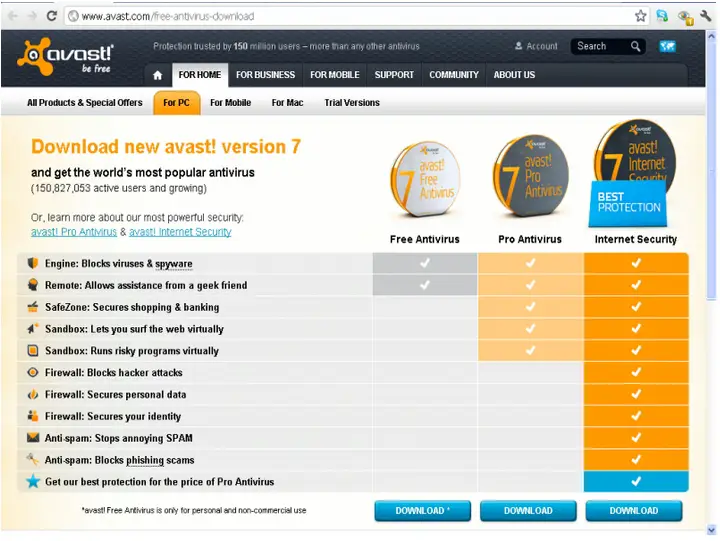Click the Internet Security column heading

636,239
